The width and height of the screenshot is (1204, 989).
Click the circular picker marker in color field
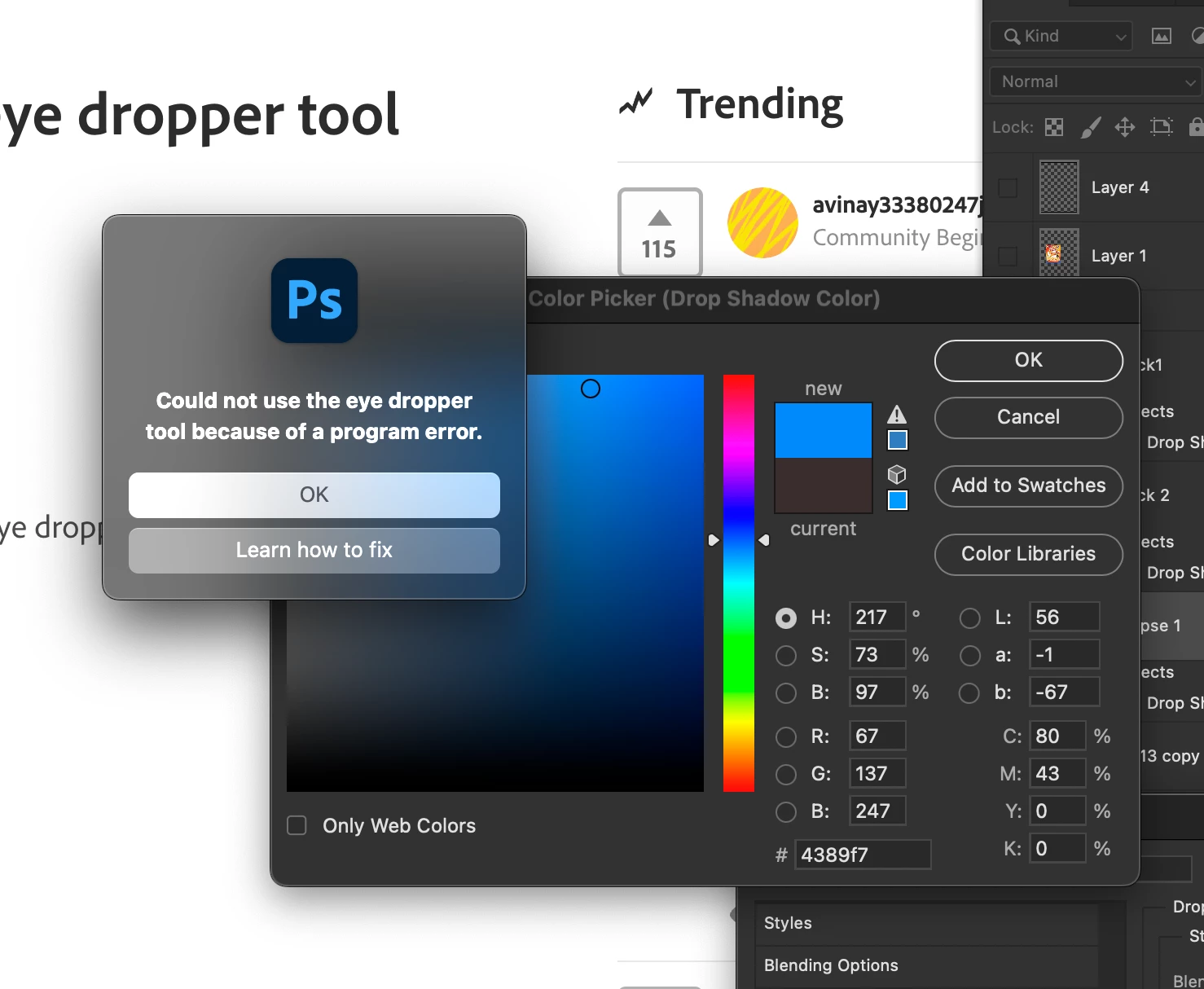click(591, 389)
